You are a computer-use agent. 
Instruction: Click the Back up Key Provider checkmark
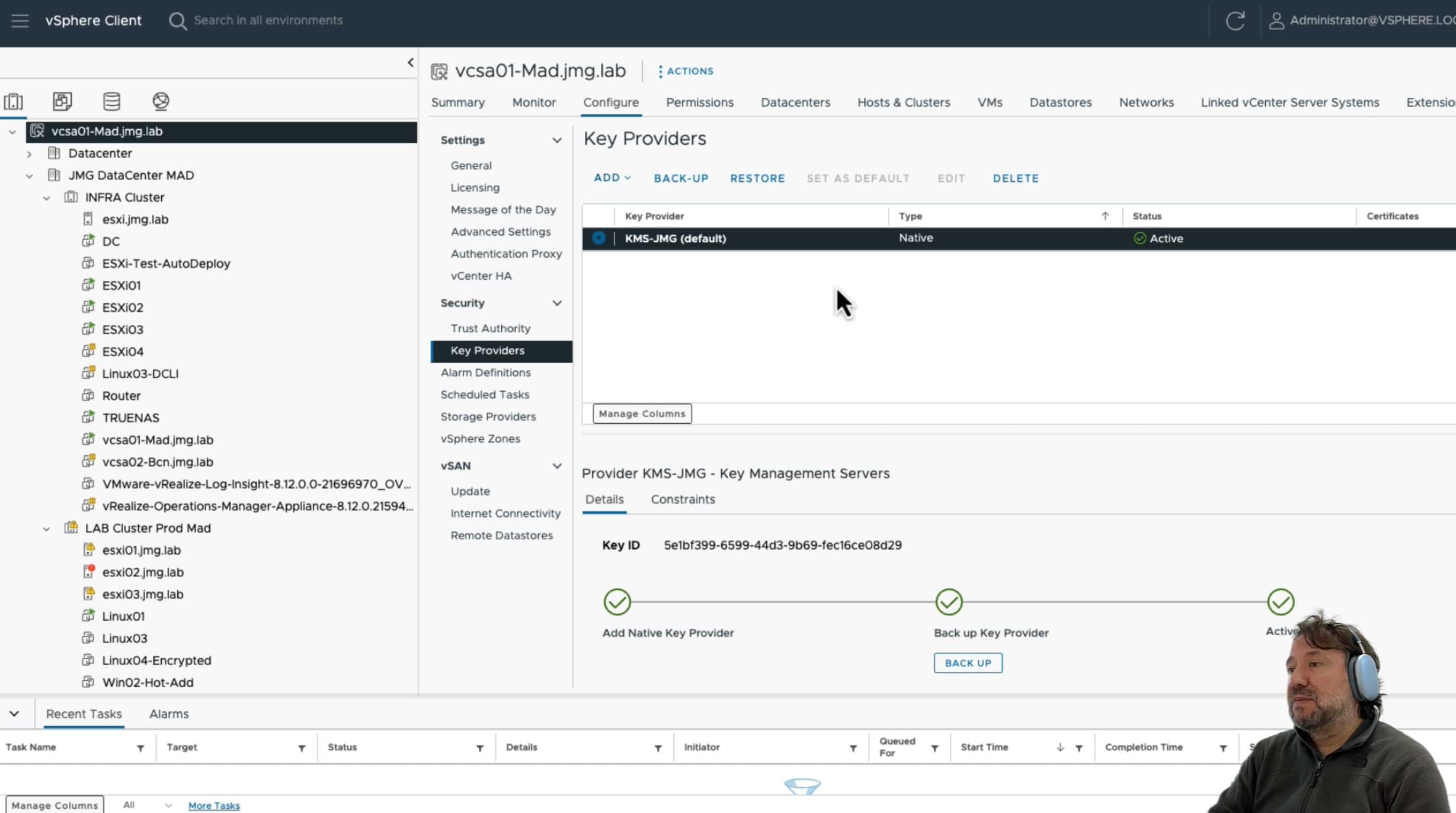(949, 602)
